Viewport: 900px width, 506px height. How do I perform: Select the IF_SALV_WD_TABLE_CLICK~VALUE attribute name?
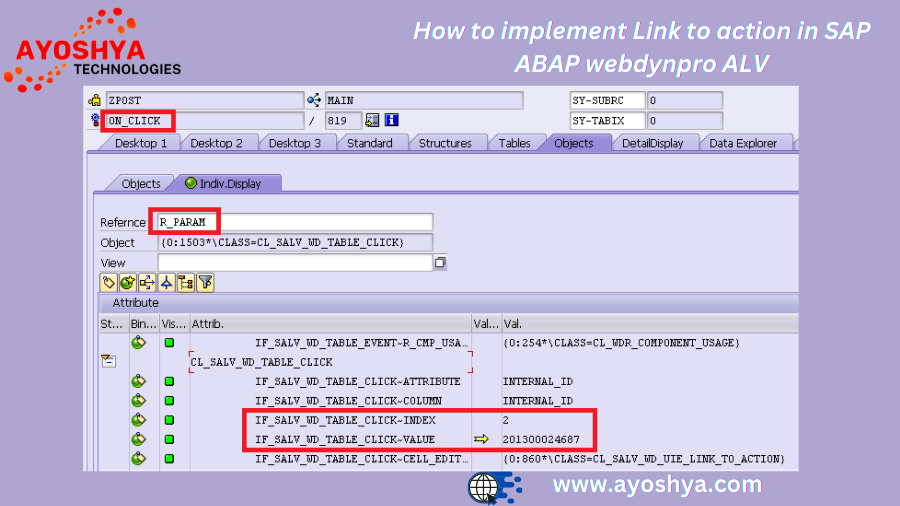(x=345, y=439)
